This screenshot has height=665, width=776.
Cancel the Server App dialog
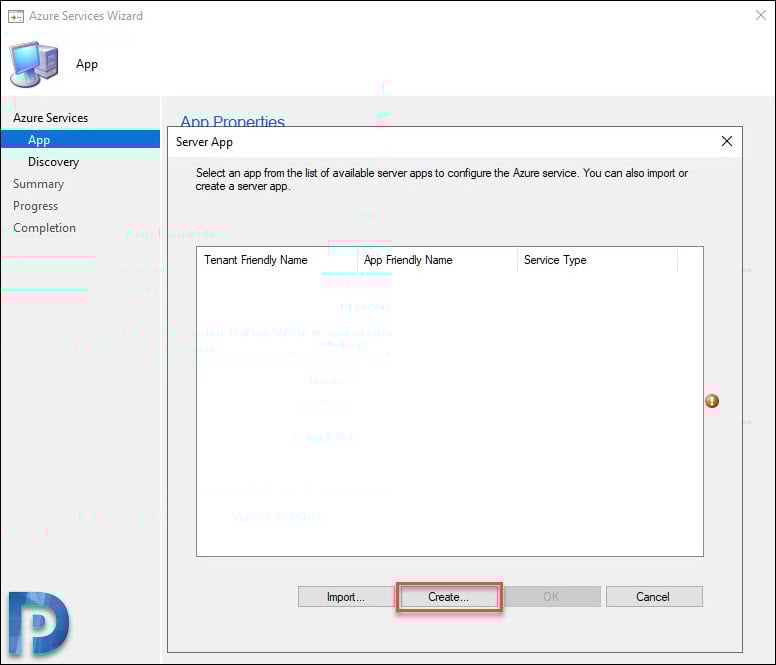(654, 597)
